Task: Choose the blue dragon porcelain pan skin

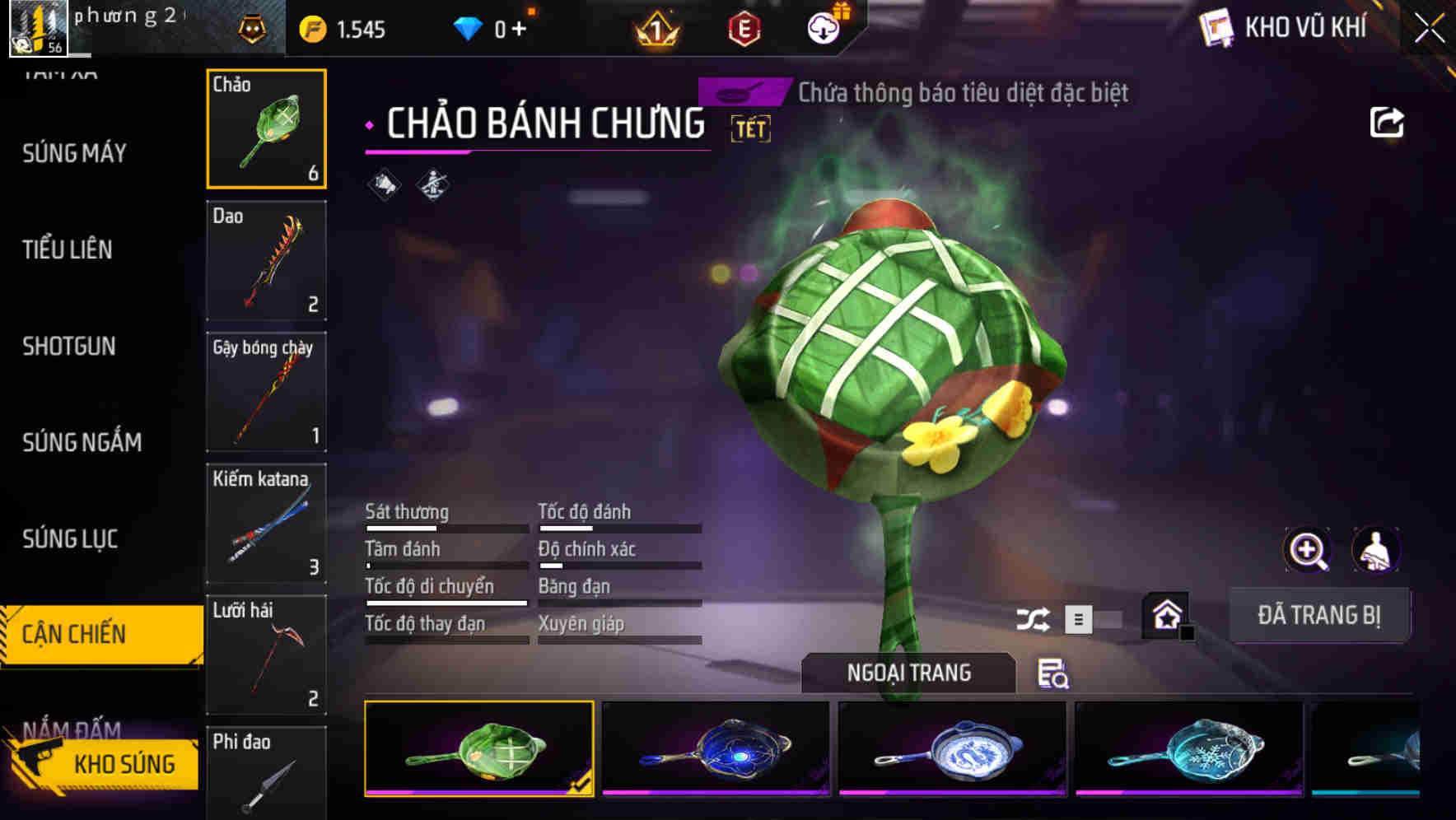Action: click(x=953, y=749)
